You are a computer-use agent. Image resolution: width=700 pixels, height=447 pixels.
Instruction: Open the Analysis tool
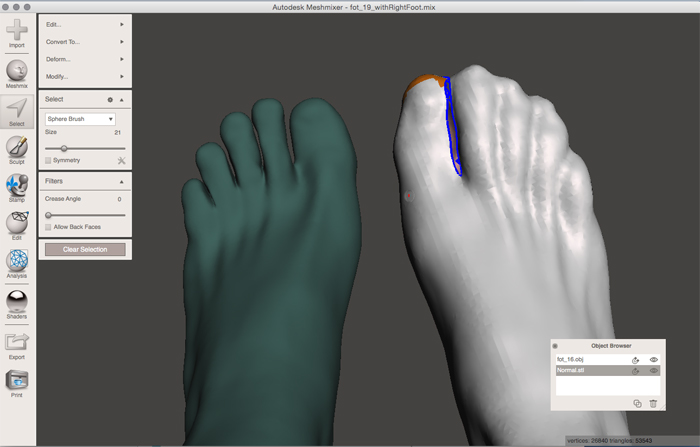(17, 260)
